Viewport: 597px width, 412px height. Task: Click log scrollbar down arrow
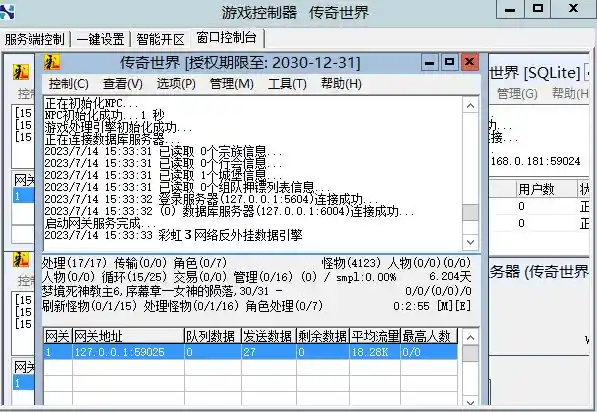click(x=470, y=242)
